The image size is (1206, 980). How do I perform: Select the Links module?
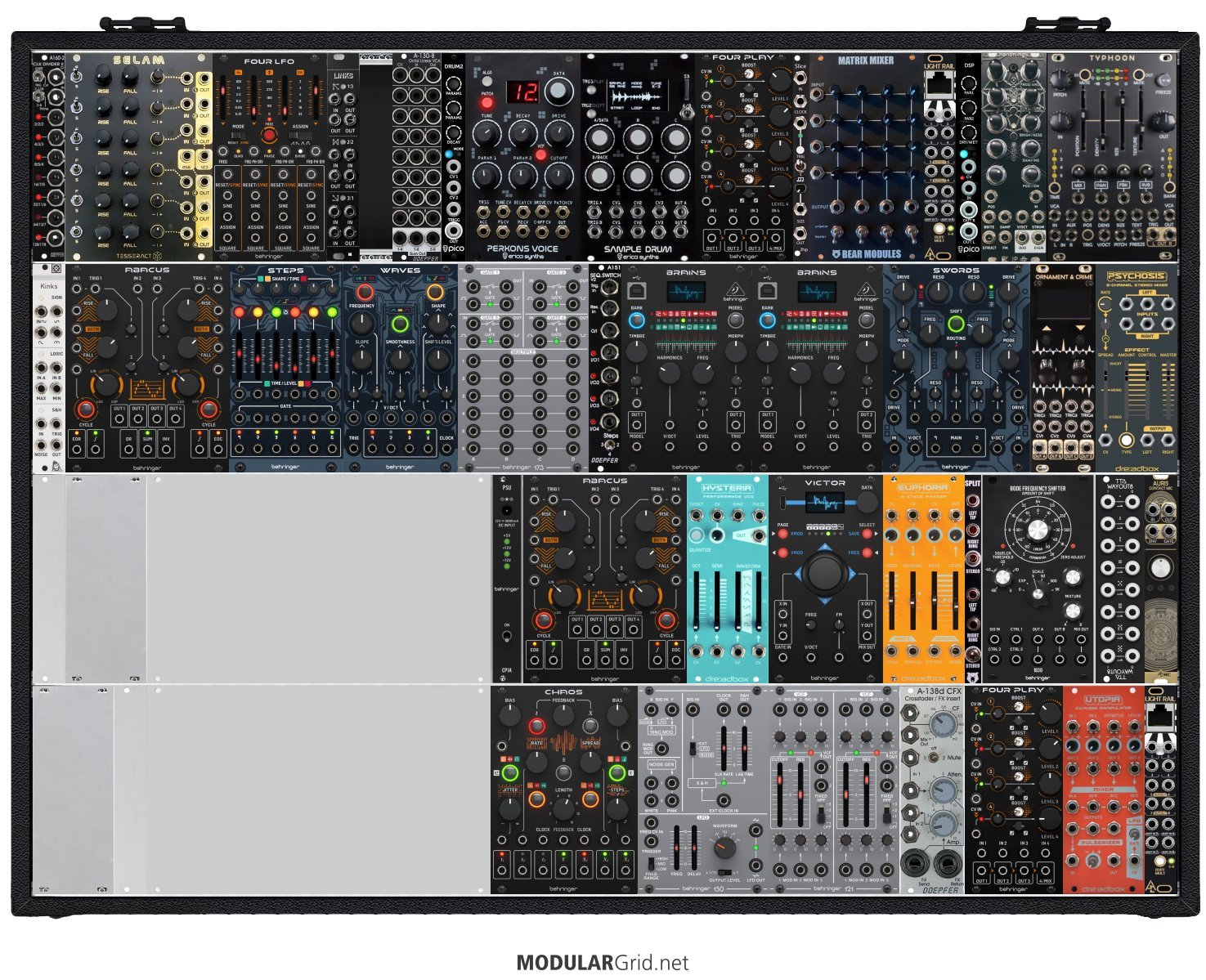point(343,157)
